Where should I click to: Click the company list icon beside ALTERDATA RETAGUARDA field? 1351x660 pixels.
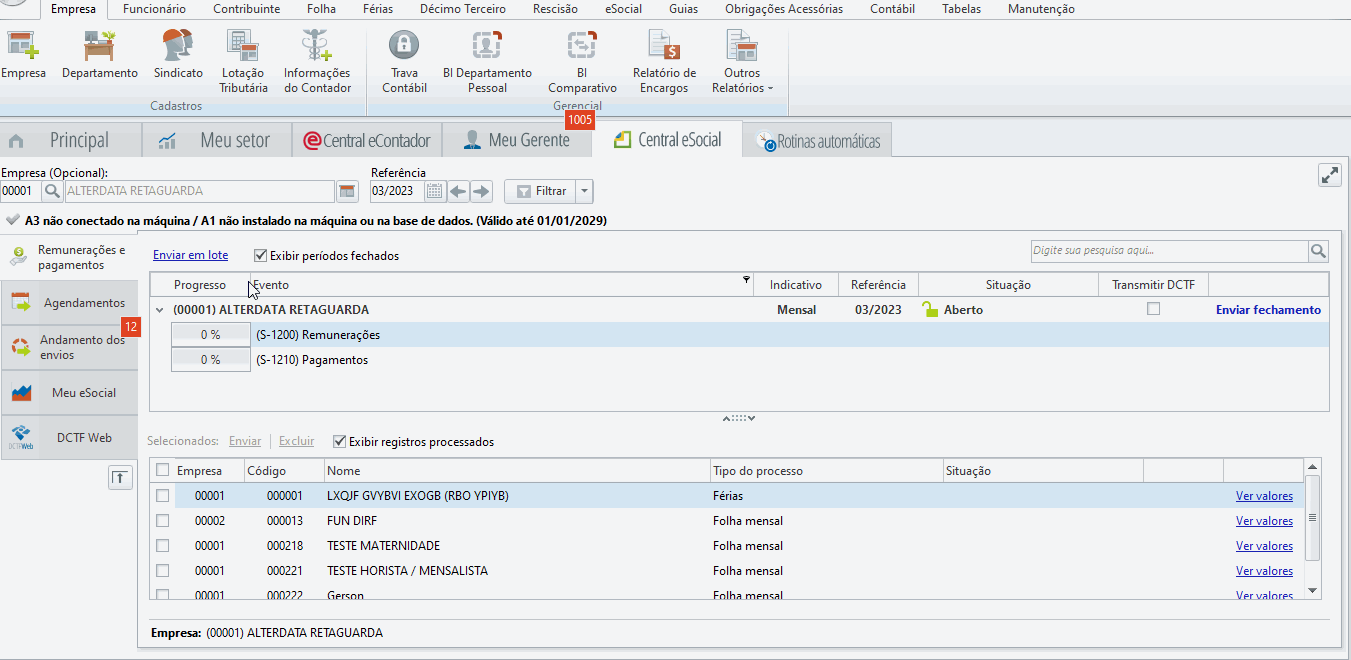click(348, 191)
